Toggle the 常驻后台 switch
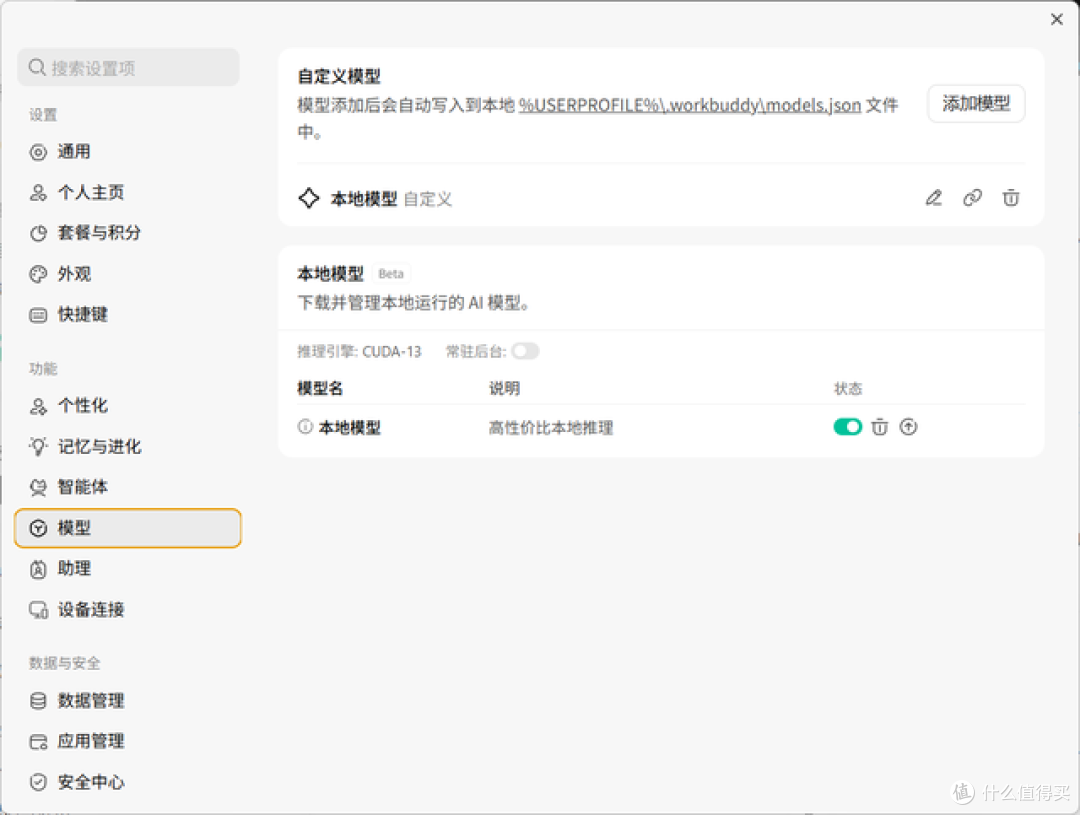The height and width of the screenshot is (815, 1080). (525, 351)
